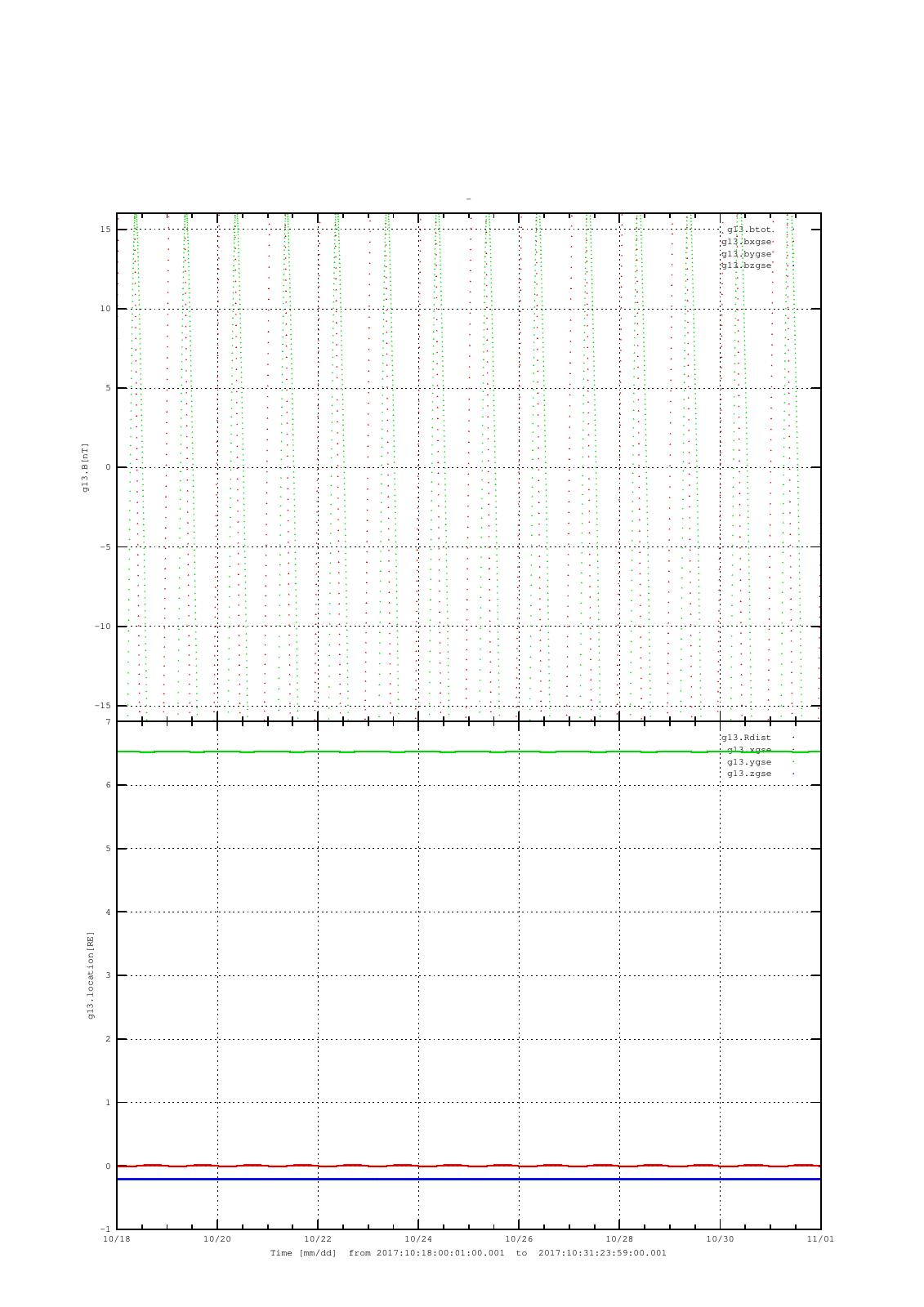Viewport: 924px width, 1307px height.
Task: Click the green Rdist line near 6.5 RE
Action: pyautogui.click(x=468, y=752)
